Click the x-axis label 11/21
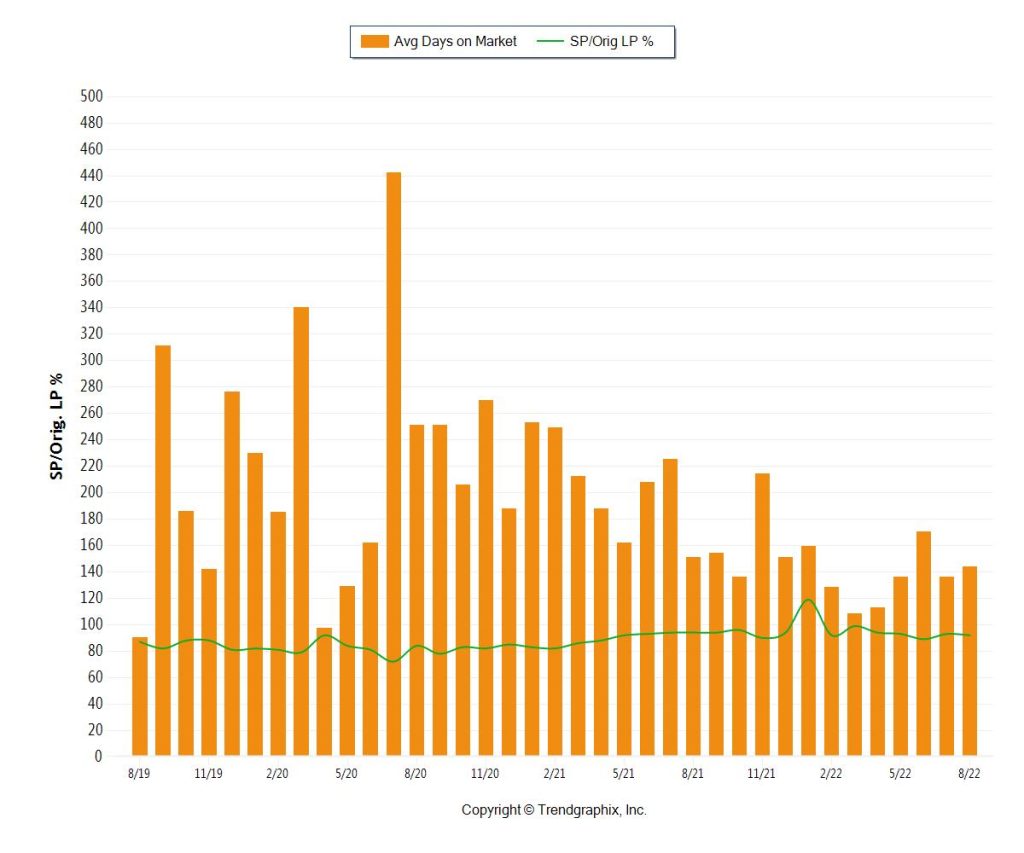Viewport: 1024px width, 853px height. click(x=761, y=774)
